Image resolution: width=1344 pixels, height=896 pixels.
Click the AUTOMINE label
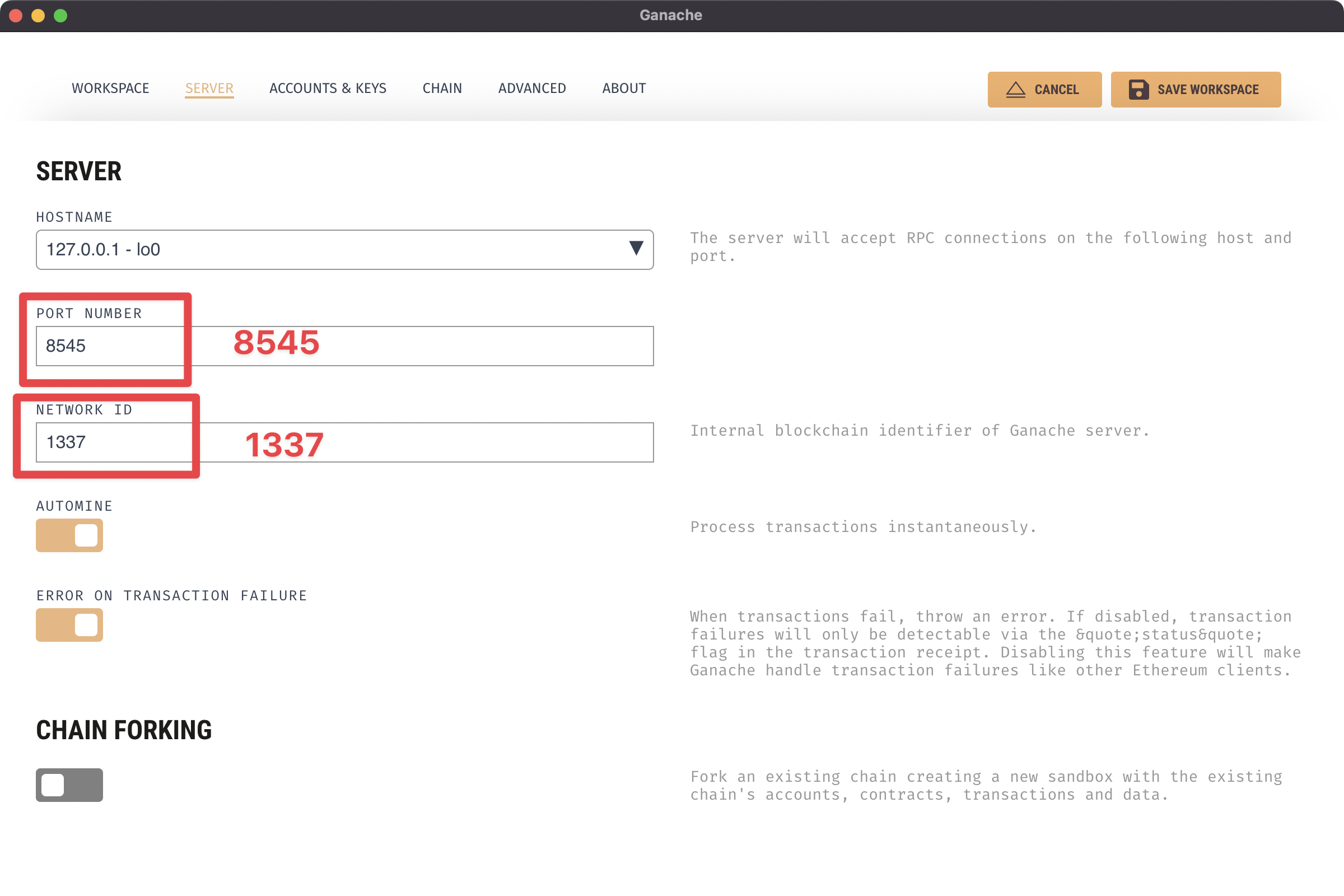[x=74, y=506]
